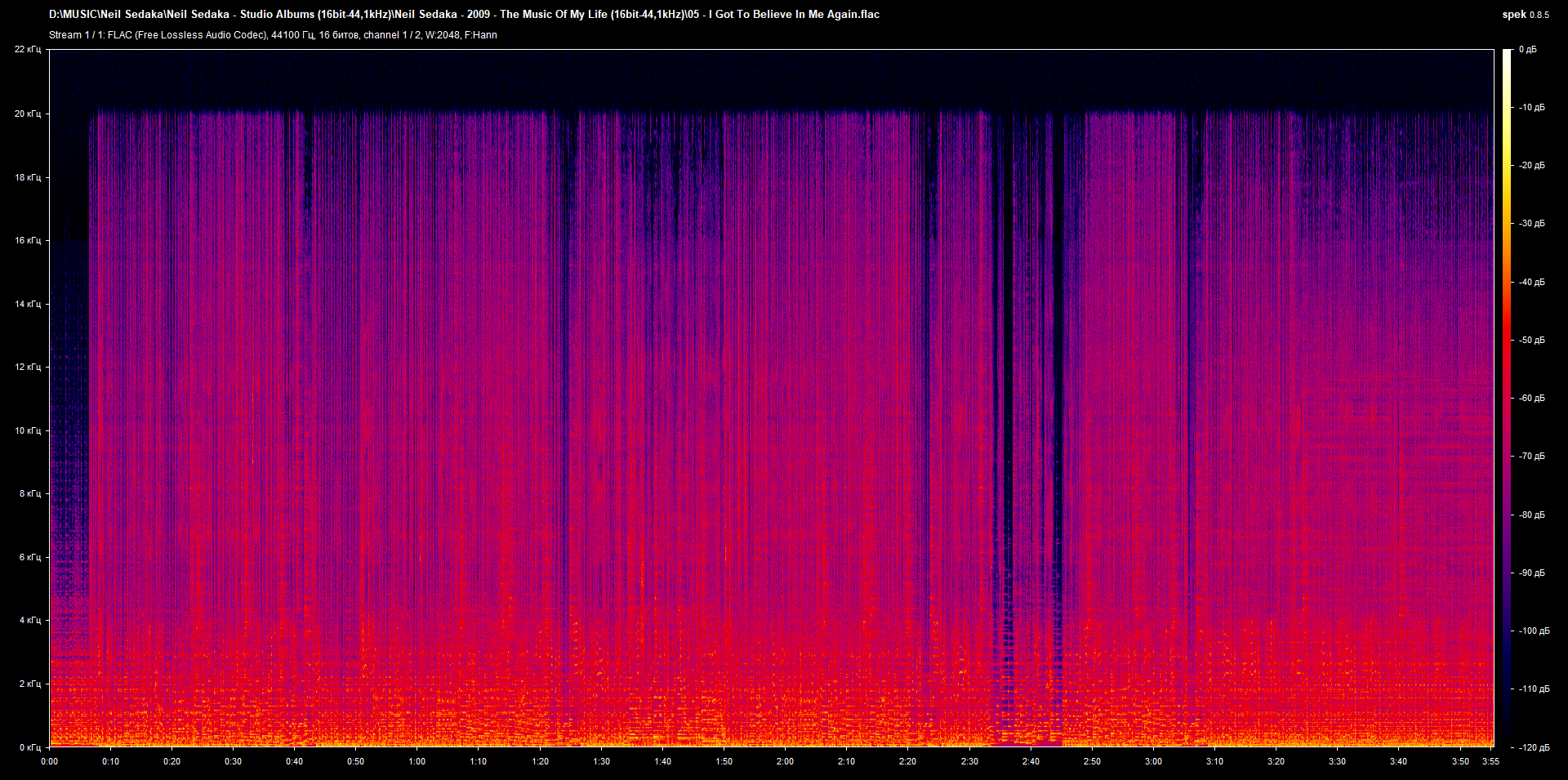Click the Stream 1/1 FLAC codec info line
This screenshot has height=780, width=1568.
click(273, 35)
